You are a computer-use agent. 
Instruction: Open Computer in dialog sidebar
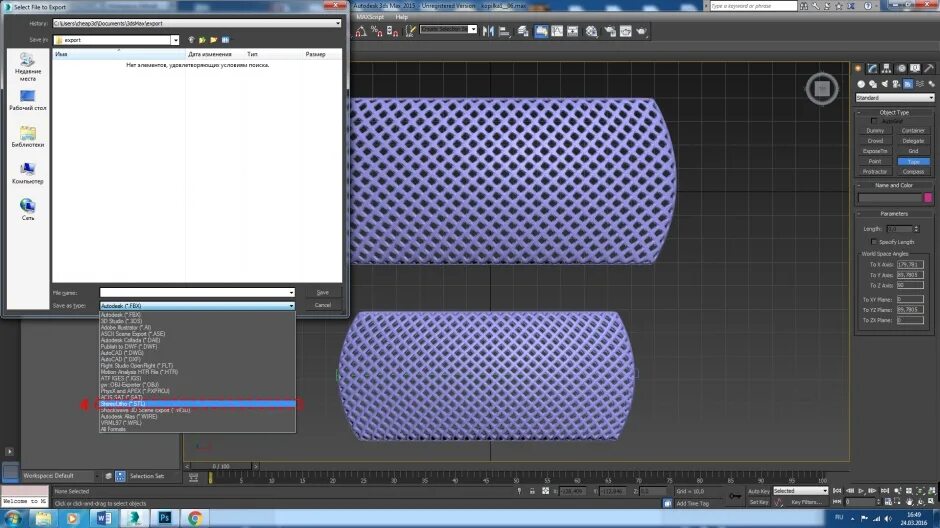(x=28, y=173)
